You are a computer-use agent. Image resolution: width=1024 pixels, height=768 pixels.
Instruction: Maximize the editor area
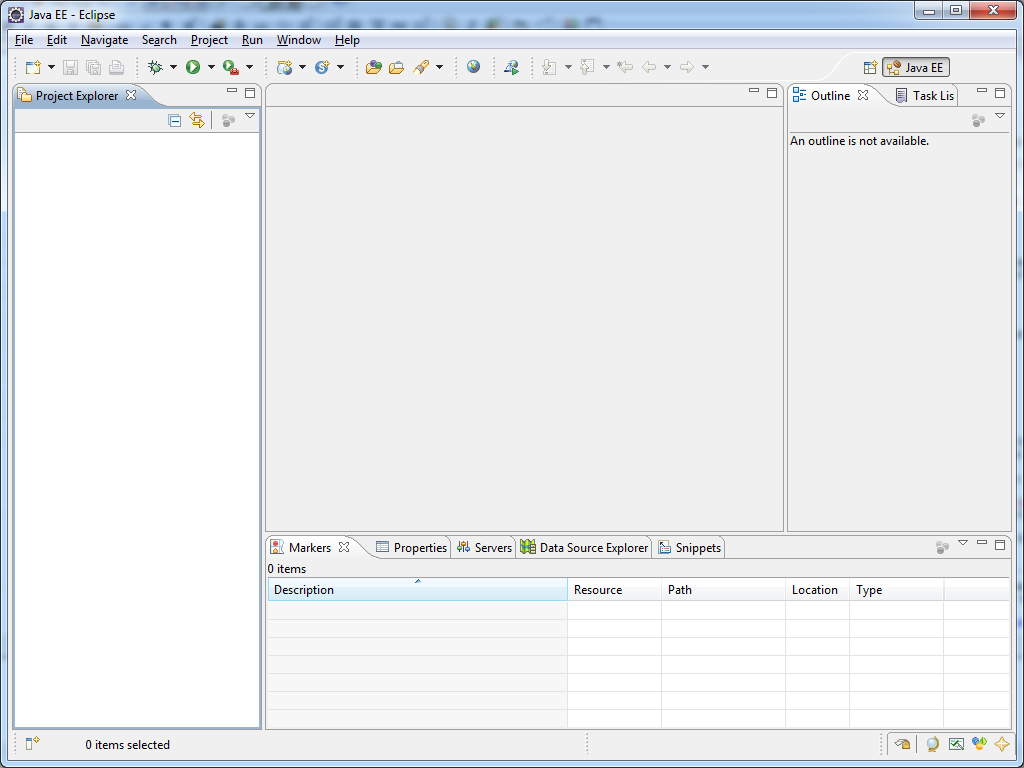click(772, 93)
